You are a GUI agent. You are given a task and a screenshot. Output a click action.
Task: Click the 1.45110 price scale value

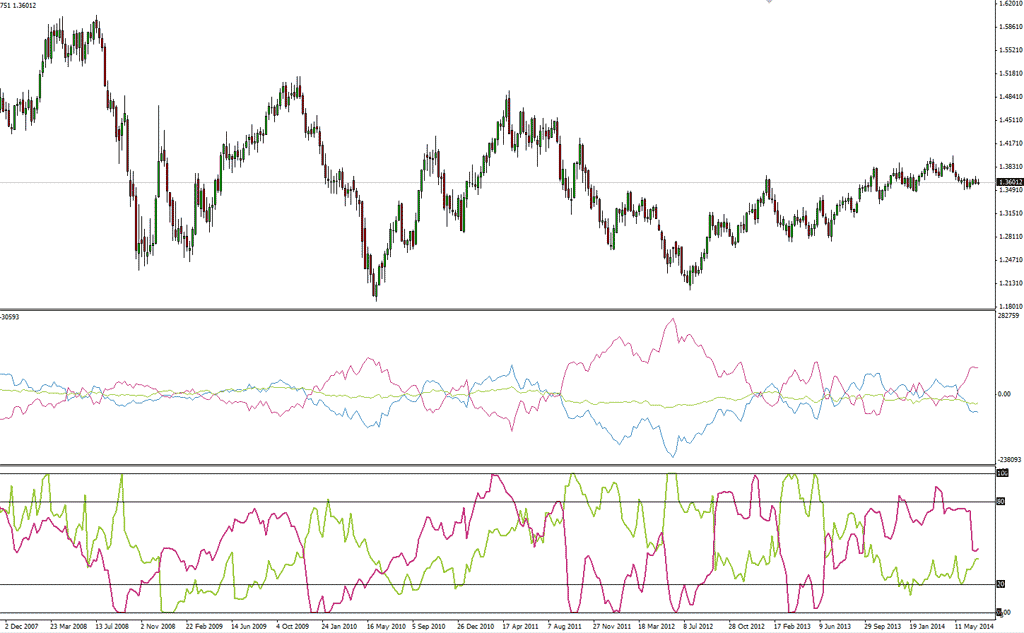[1010, 120]
